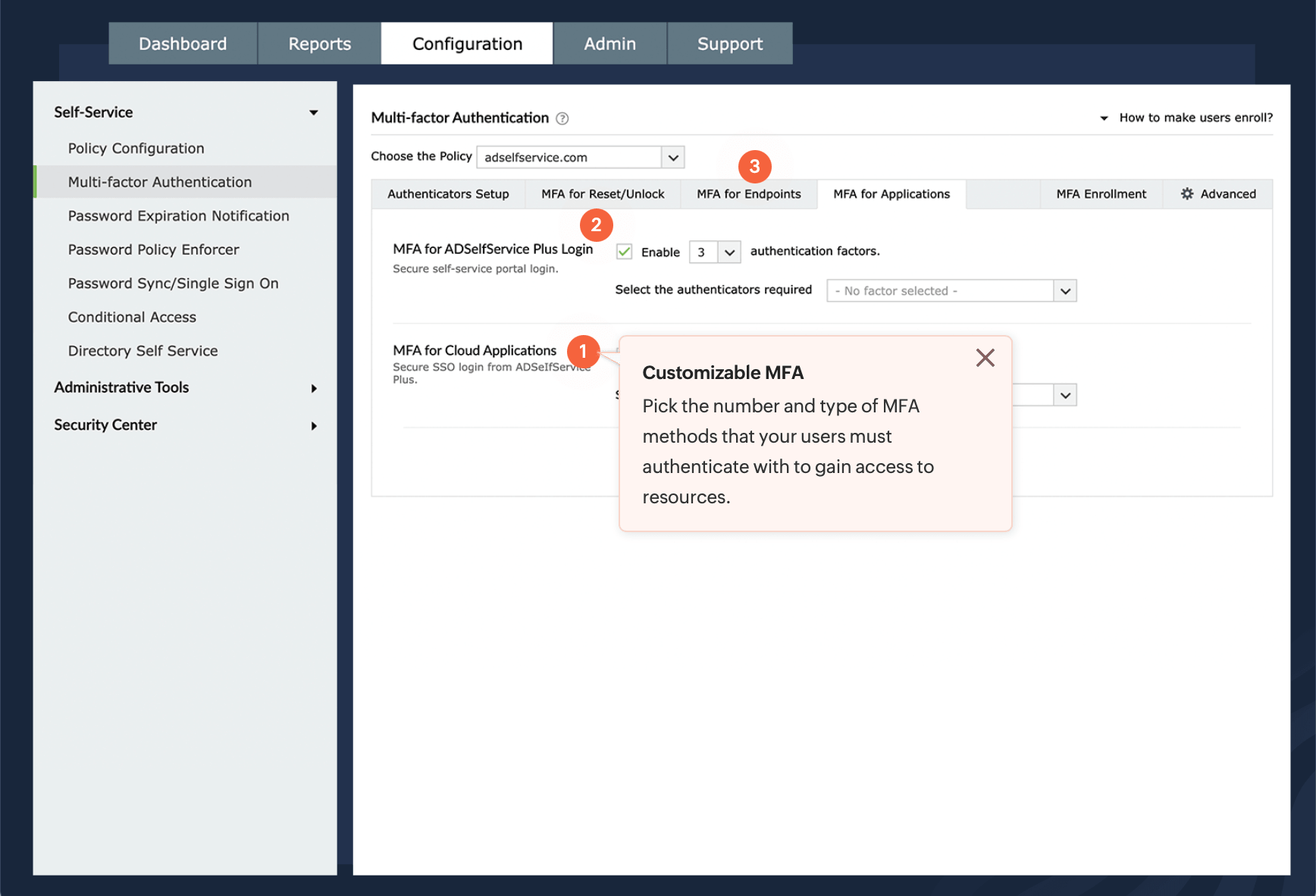The height and width of the screenshot is (896, 1316).
Task: Open the 'No factor selected' authenticators dropdown
Action: click(x=951, y=291)
